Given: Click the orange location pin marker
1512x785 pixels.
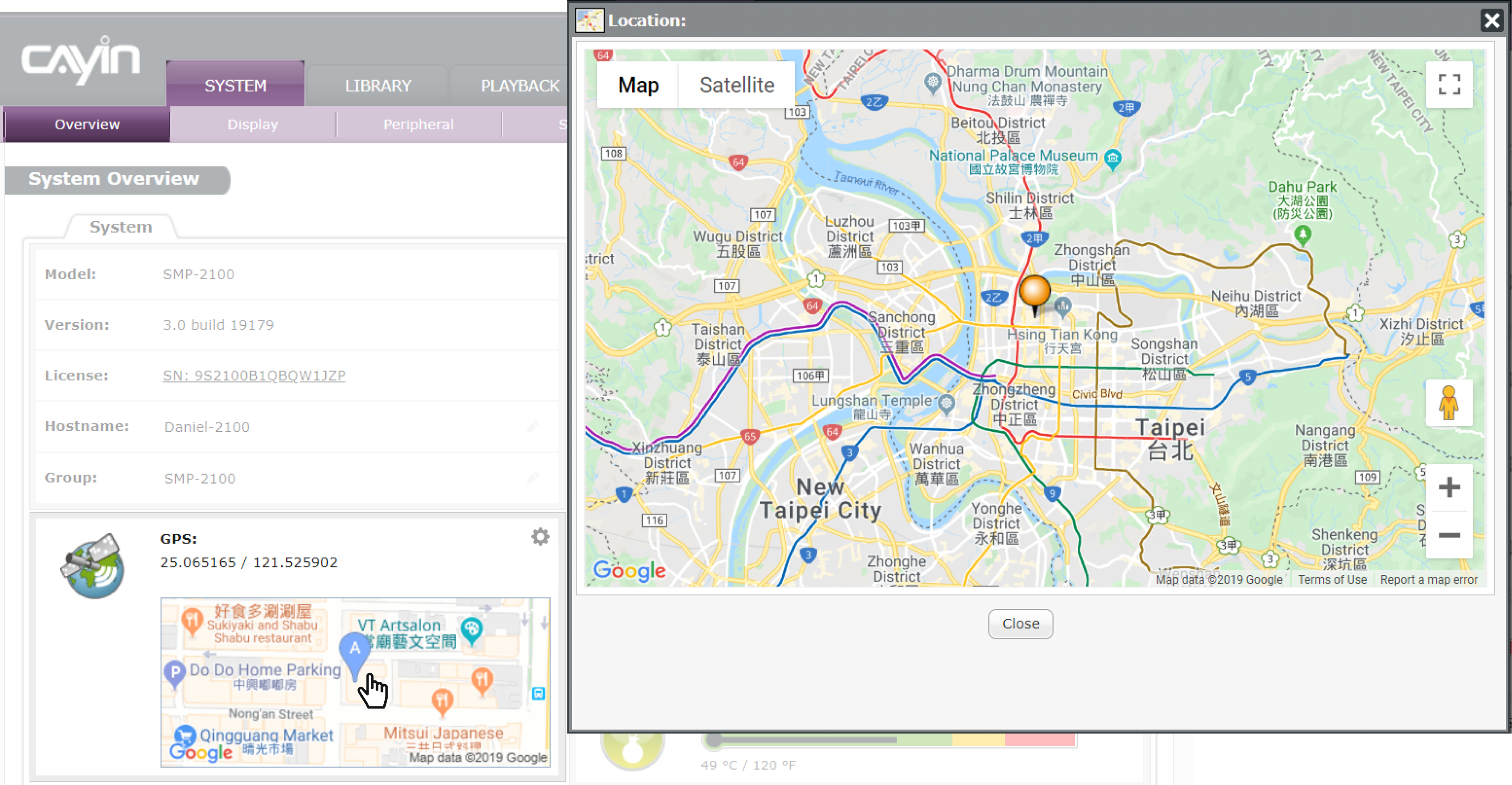Looking at the screenshot, I should (x=1034, y=295).
